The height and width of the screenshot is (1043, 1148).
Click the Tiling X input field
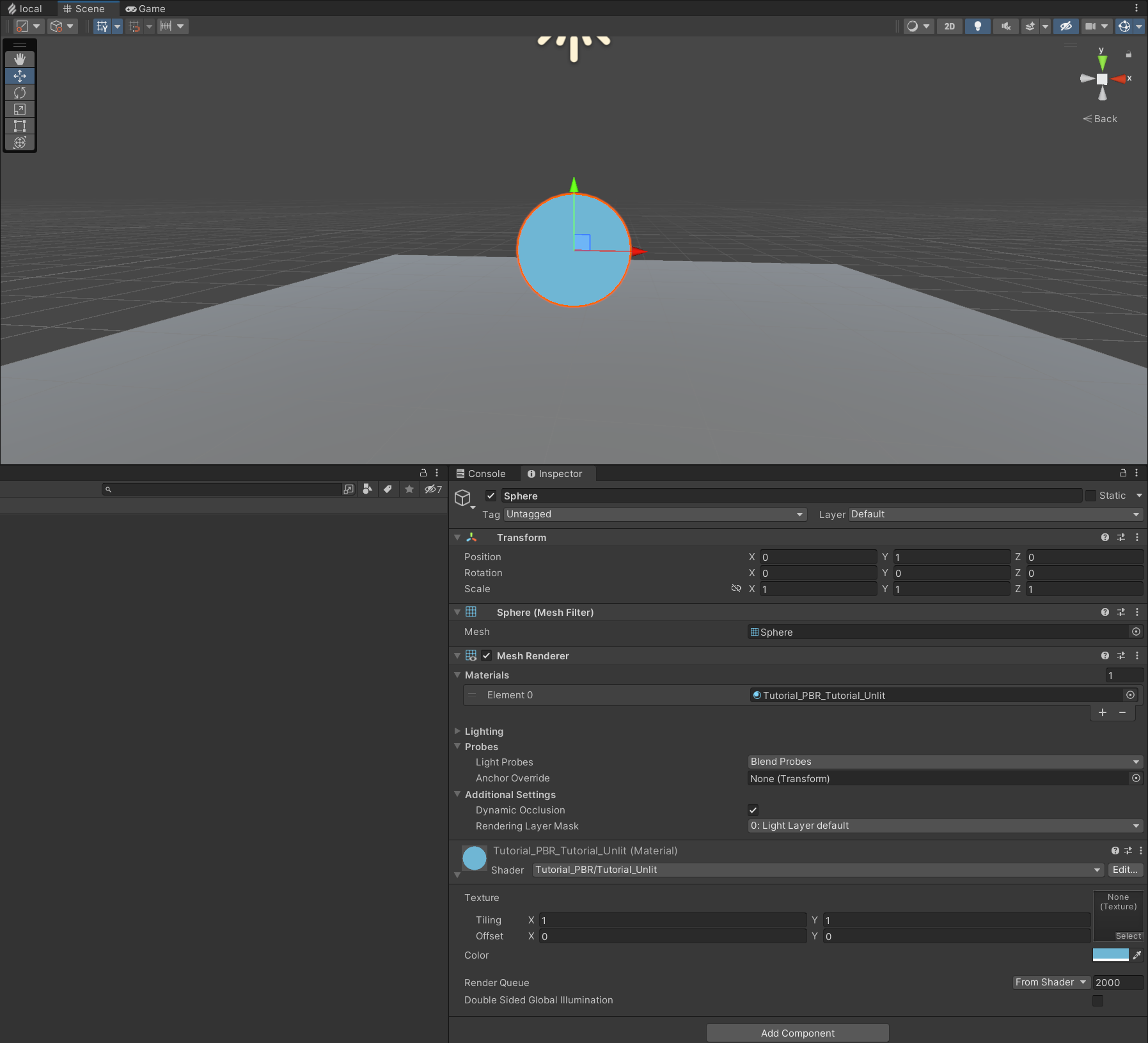(x=672, y=920)
